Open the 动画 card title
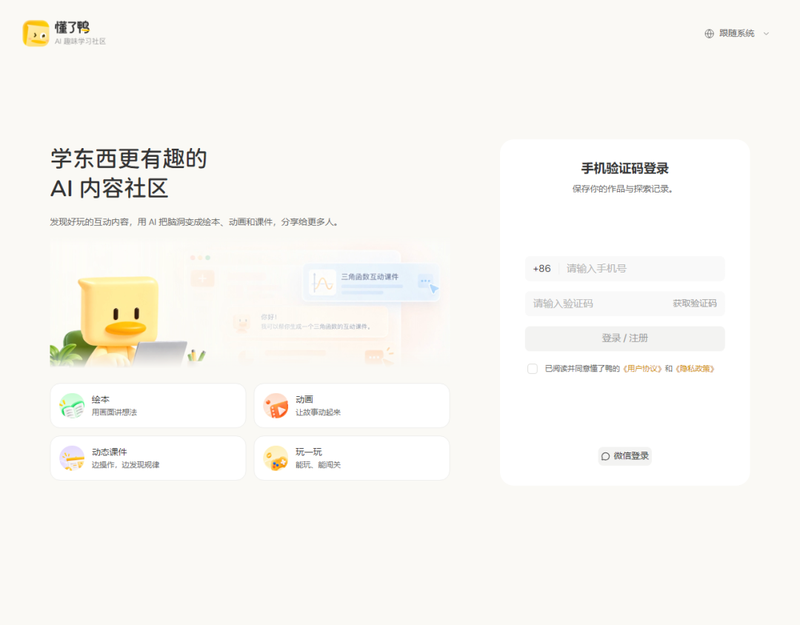Screen dimensions: 800x625 (x=305, y=399)
